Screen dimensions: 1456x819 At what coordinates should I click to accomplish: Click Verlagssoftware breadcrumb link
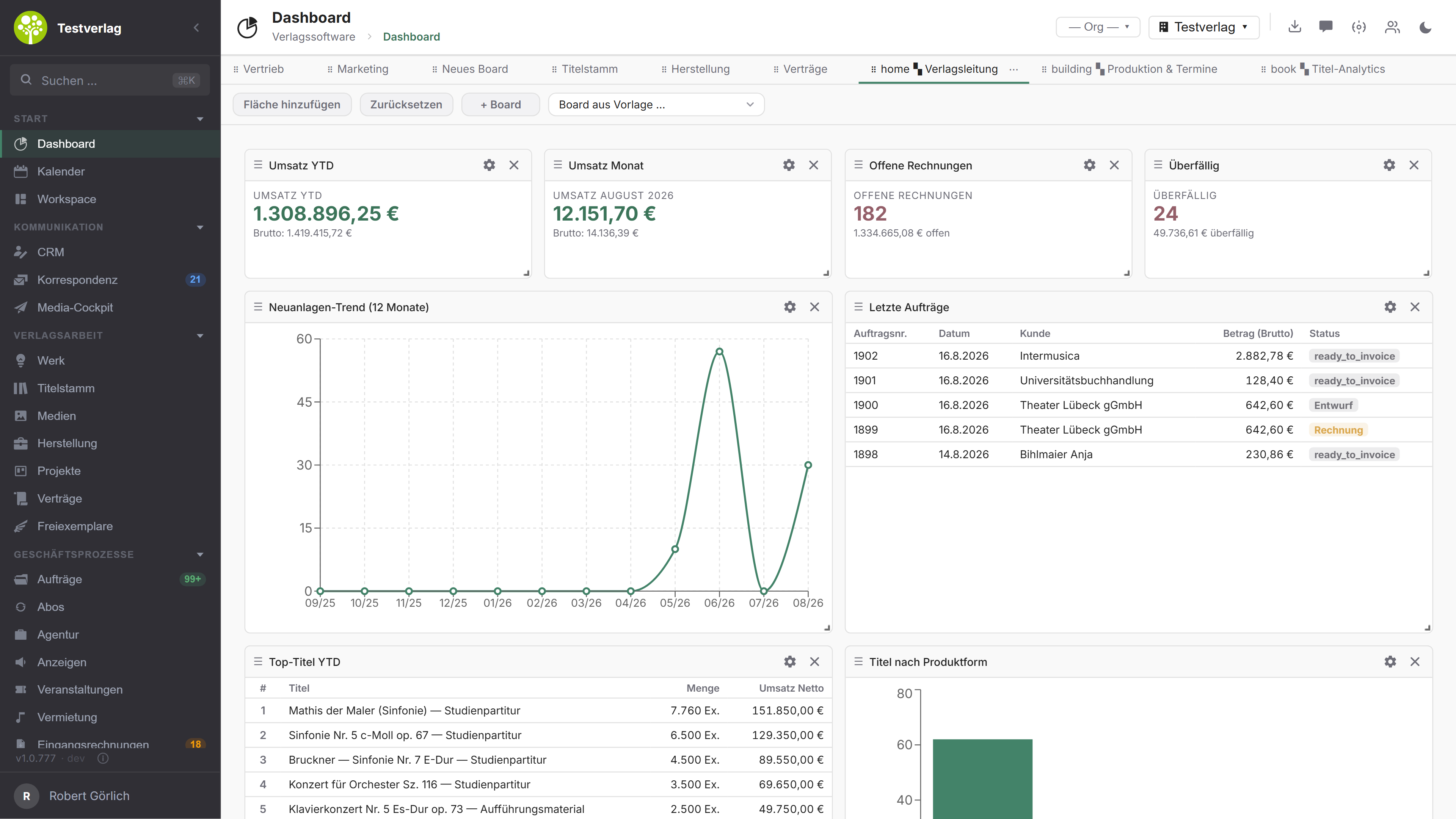click(314, 37)
